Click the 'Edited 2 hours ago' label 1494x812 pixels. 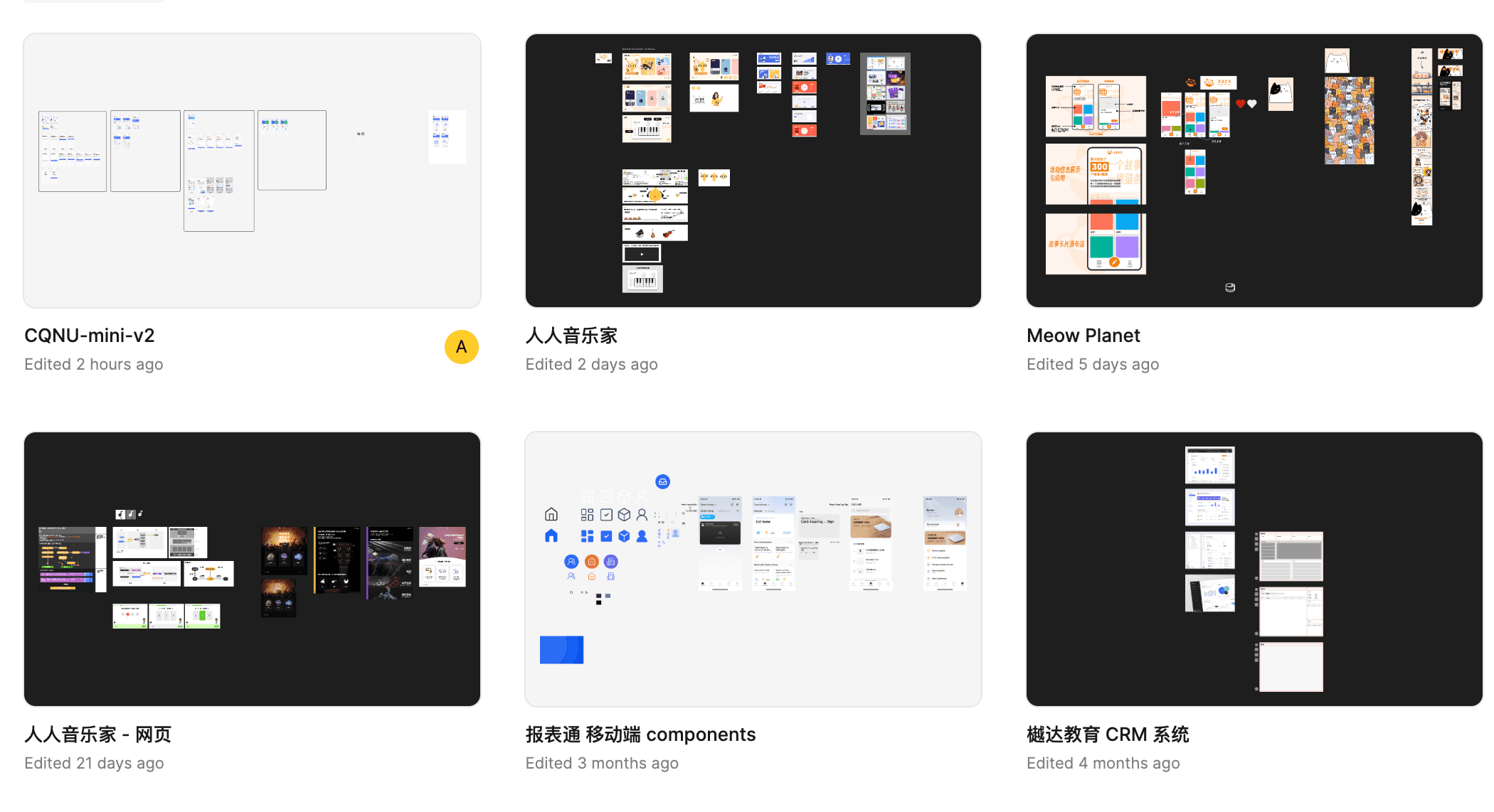pos(94,365)
